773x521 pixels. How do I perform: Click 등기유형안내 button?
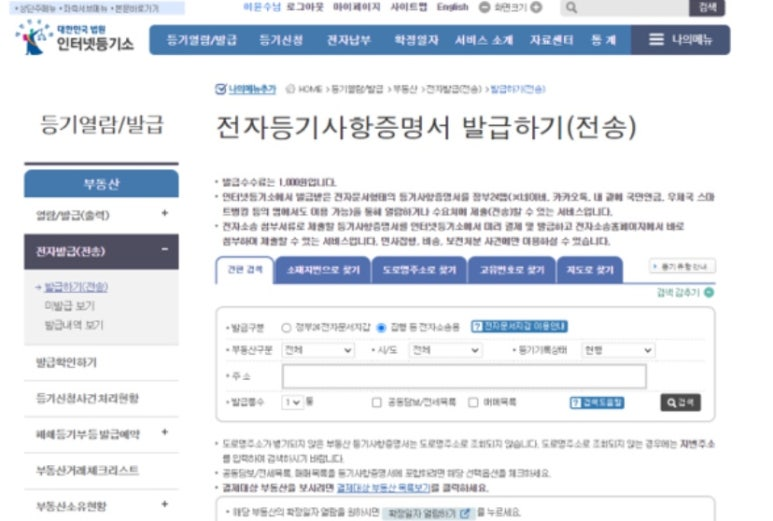click(x=683, y=267)
